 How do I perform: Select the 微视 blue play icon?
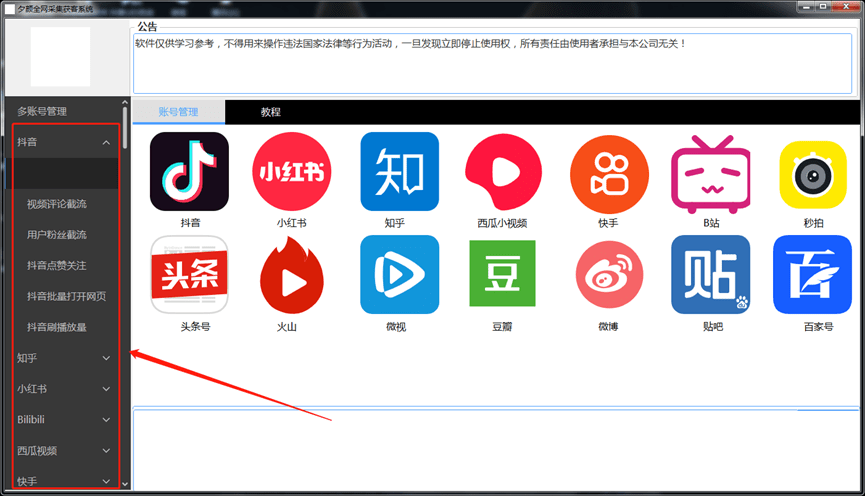[399, 275]
